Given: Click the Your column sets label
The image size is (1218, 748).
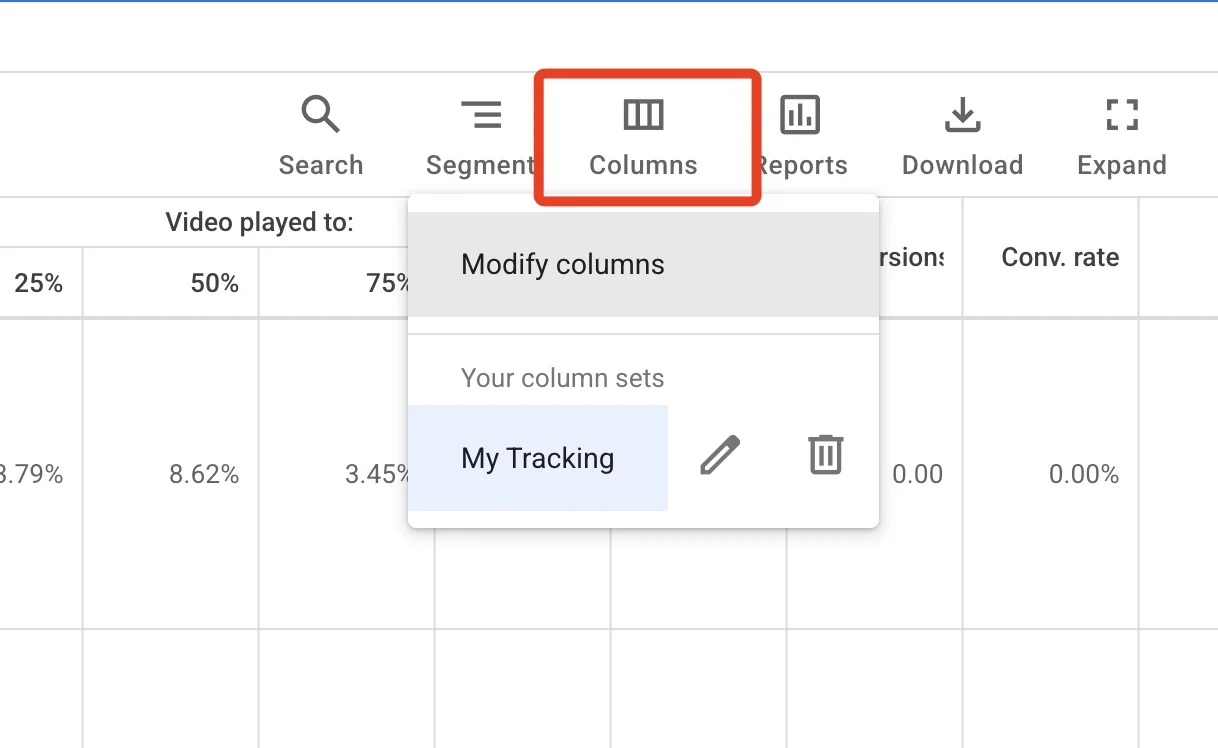Looking at the screenshot, I should point(562,378).
